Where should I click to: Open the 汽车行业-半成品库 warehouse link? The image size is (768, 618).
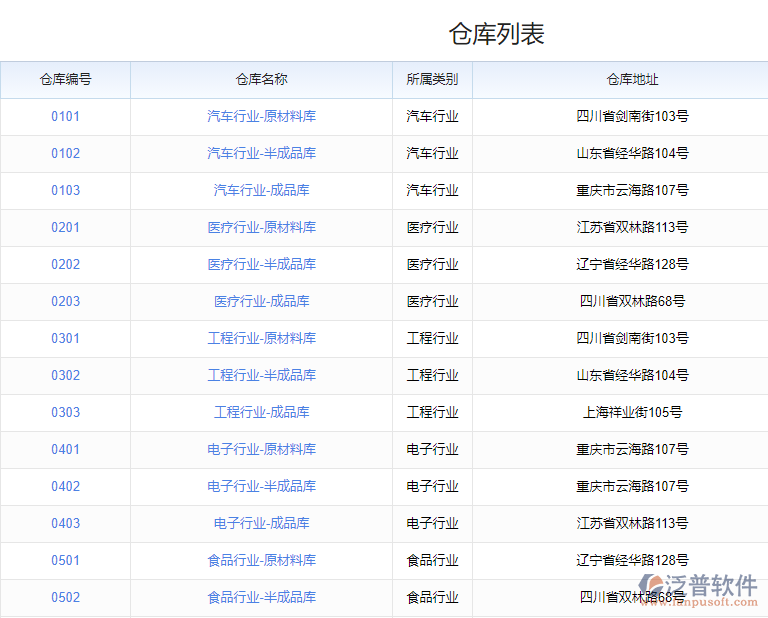pos(262,153)
